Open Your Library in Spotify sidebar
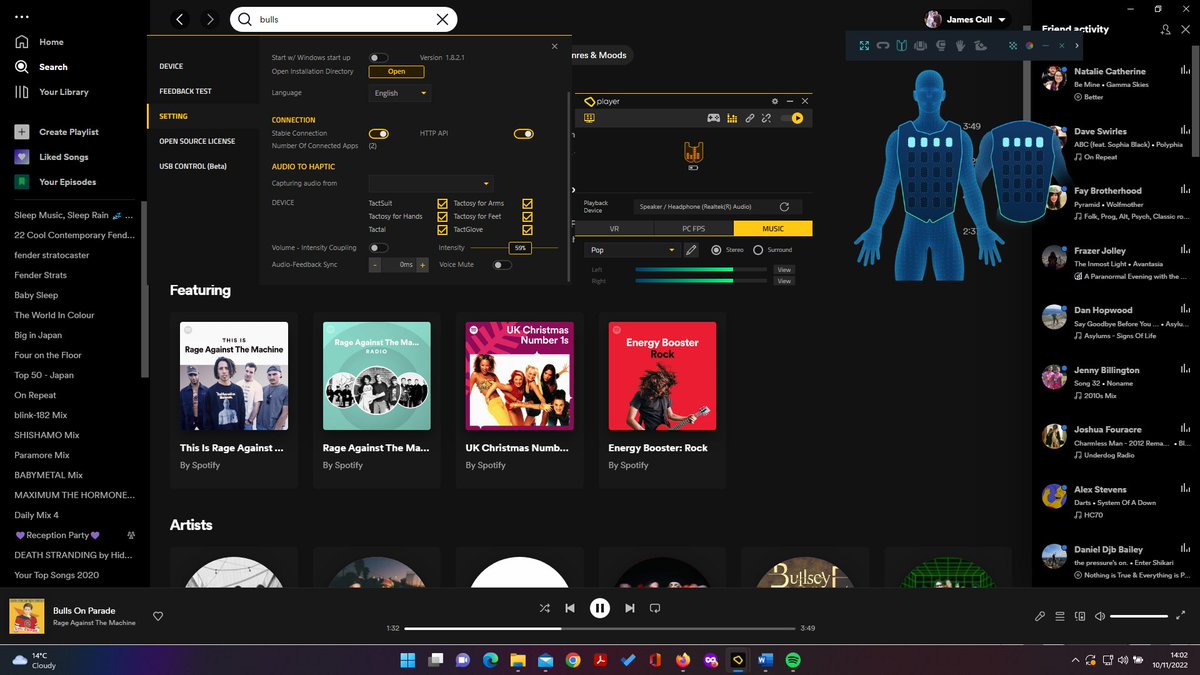 [x=52, y=92]
